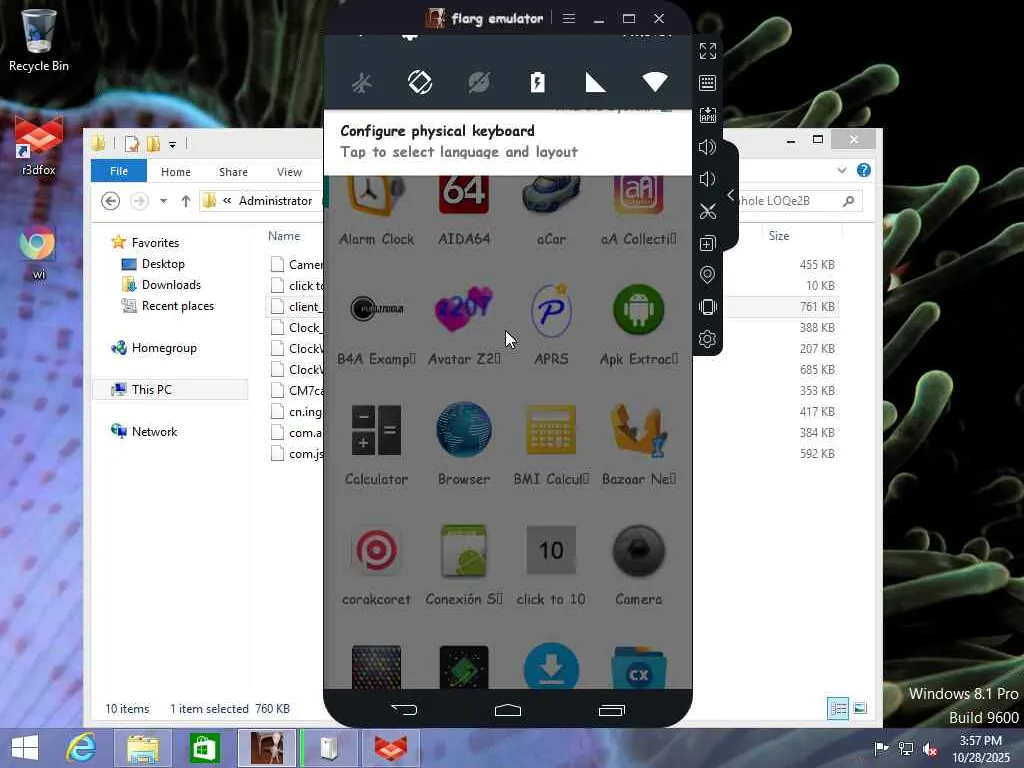The image size is (1024, 768).
Task: Open File tab in Explorer
Action: (x=119, y=171)
